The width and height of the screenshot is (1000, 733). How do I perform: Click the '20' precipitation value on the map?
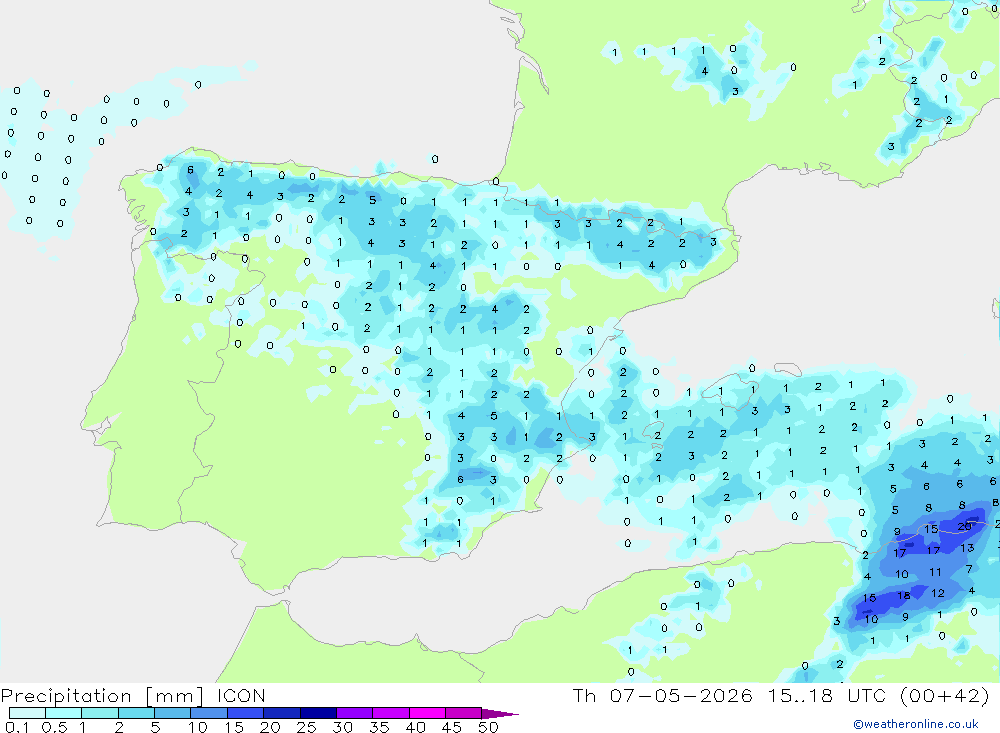pyautogui.click(x=964, y=526)
